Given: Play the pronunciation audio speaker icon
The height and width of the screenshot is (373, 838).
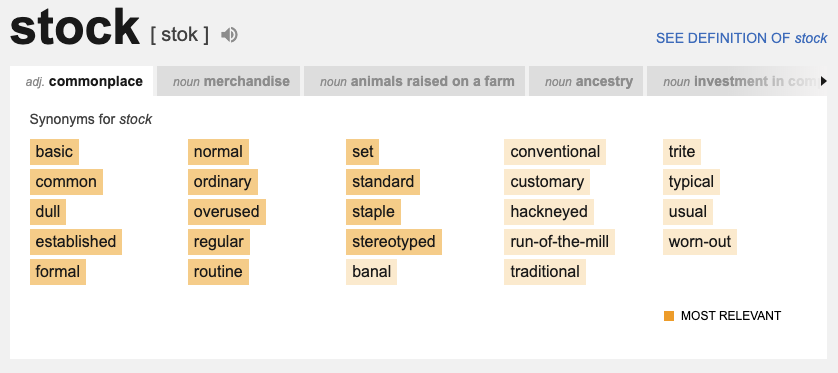Looking at the screenshot, I should 229,35.
